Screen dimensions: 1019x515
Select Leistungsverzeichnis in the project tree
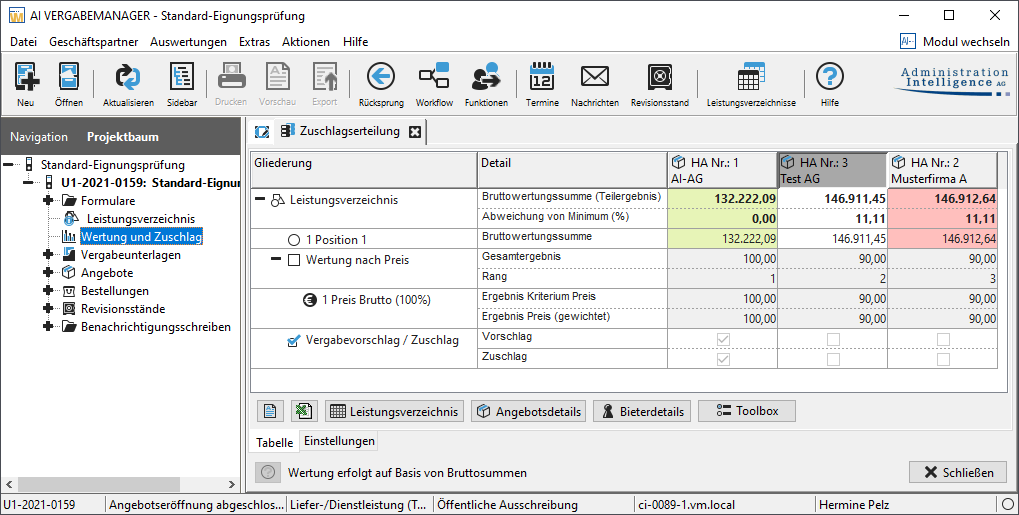140,218
